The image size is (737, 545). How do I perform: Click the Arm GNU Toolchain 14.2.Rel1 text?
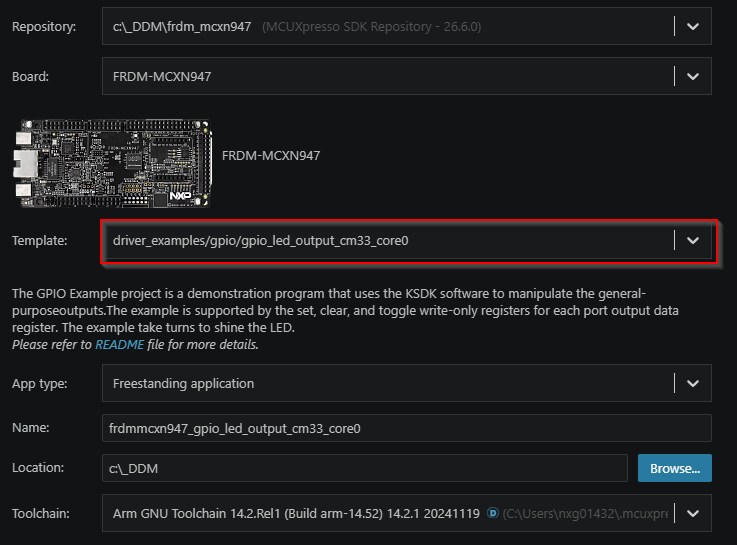coord(296,514)
